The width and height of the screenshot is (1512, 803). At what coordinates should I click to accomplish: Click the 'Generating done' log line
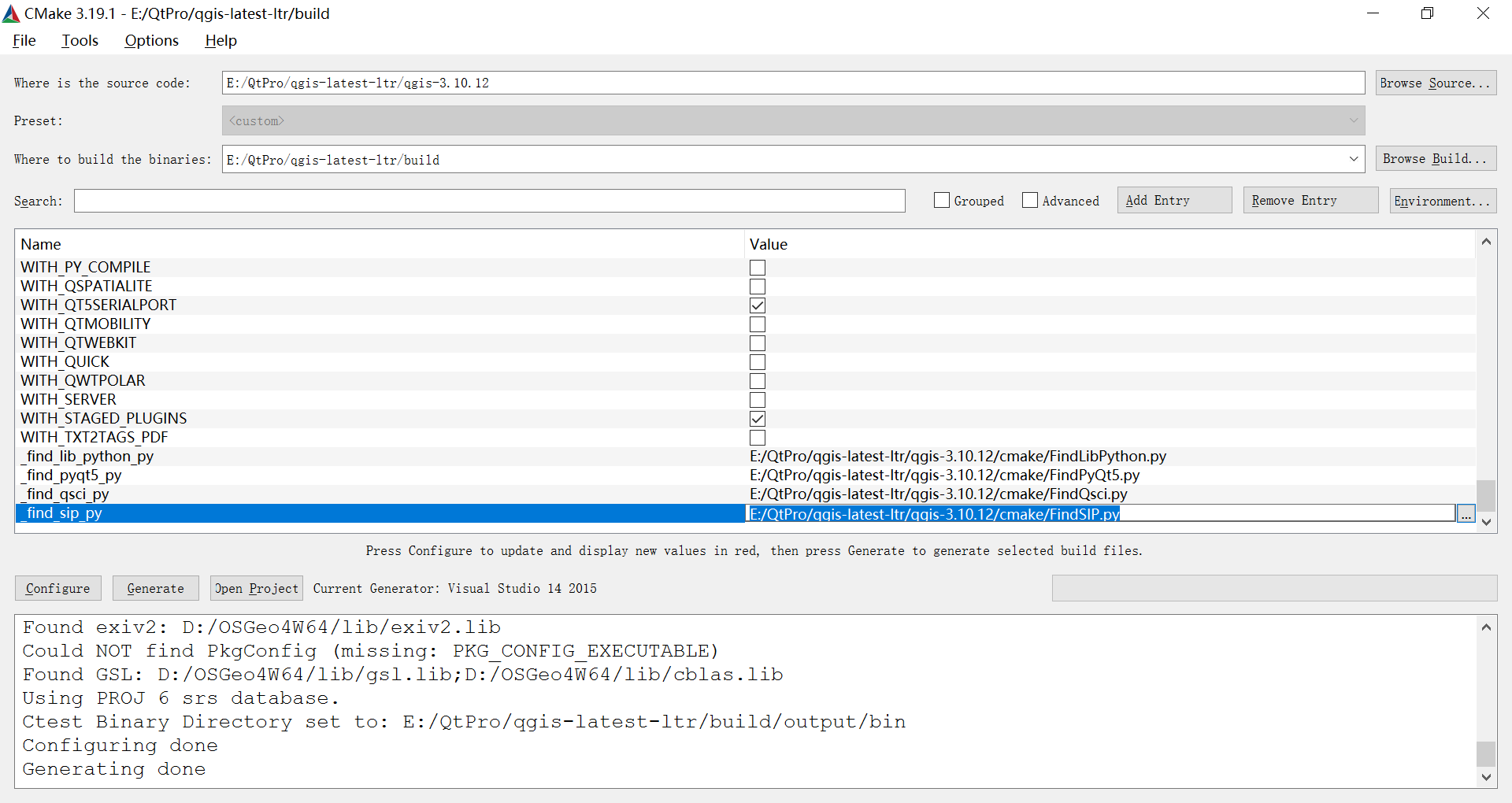click(114, 769)
